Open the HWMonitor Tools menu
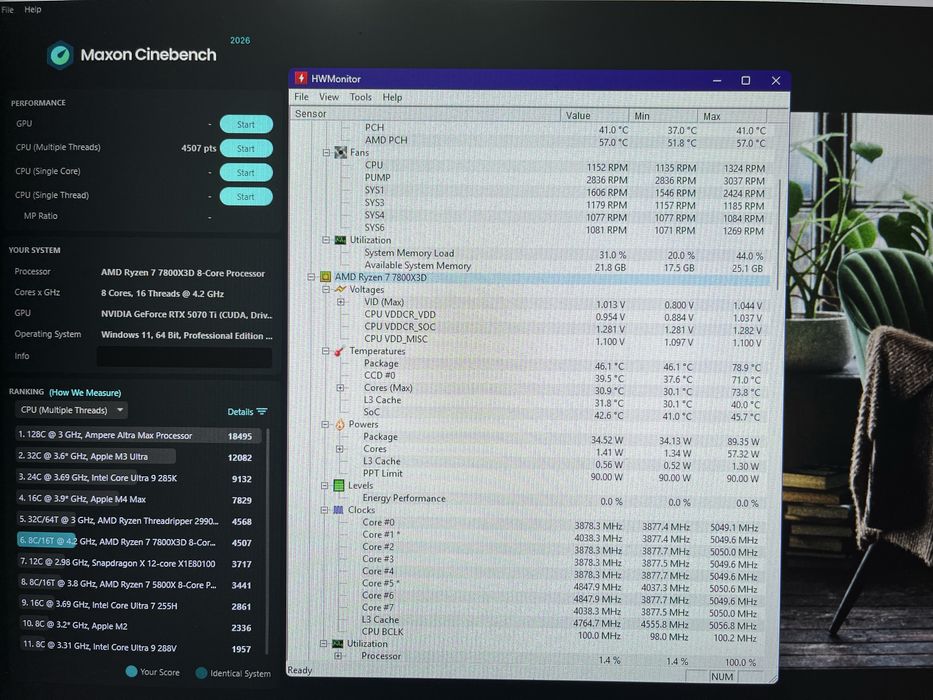Viewport: 933px width, 700px height. click(x=361, y=97)
